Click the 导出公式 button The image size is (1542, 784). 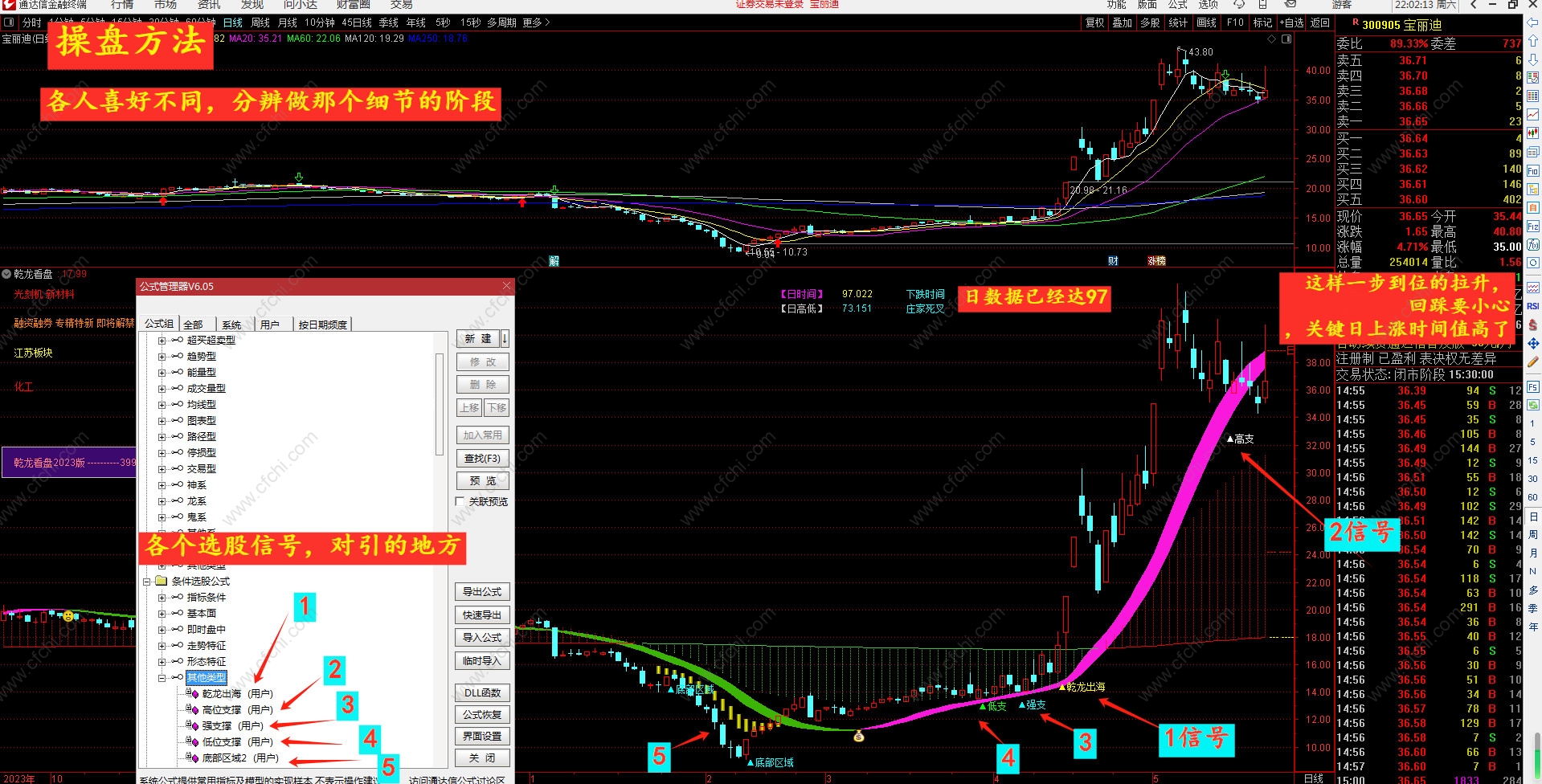point(482,591)
